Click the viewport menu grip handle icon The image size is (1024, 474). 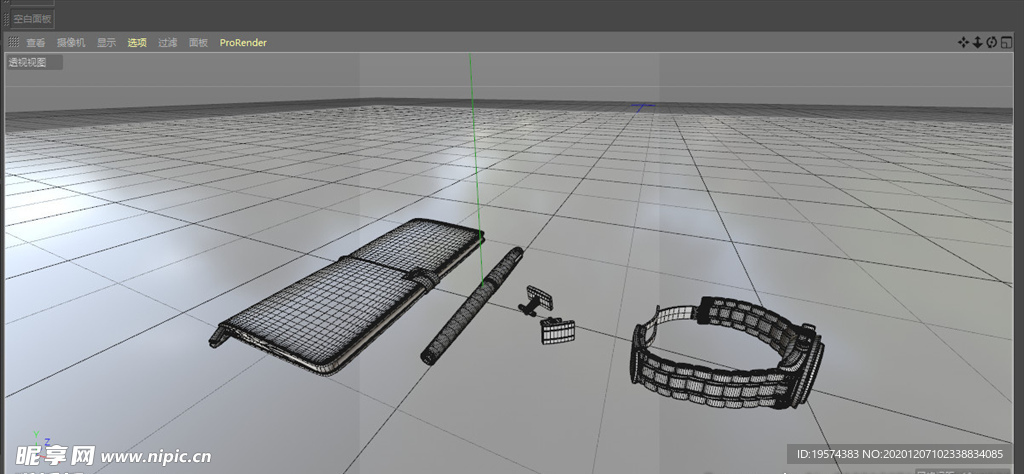[x=13, y=42]
